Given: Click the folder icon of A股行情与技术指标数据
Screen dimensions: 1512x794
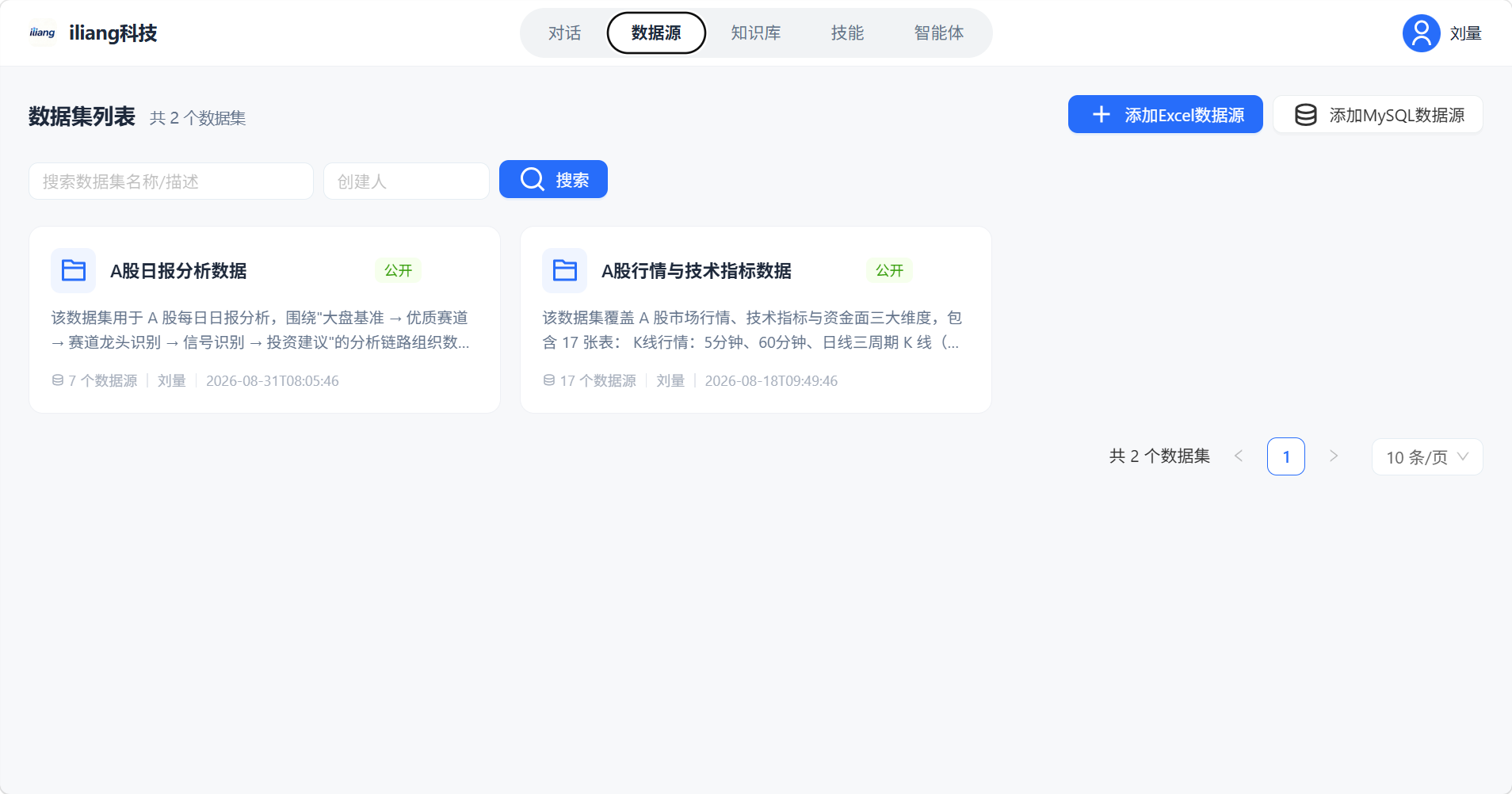Looking at the screenshot, I should tap(565, 270).
